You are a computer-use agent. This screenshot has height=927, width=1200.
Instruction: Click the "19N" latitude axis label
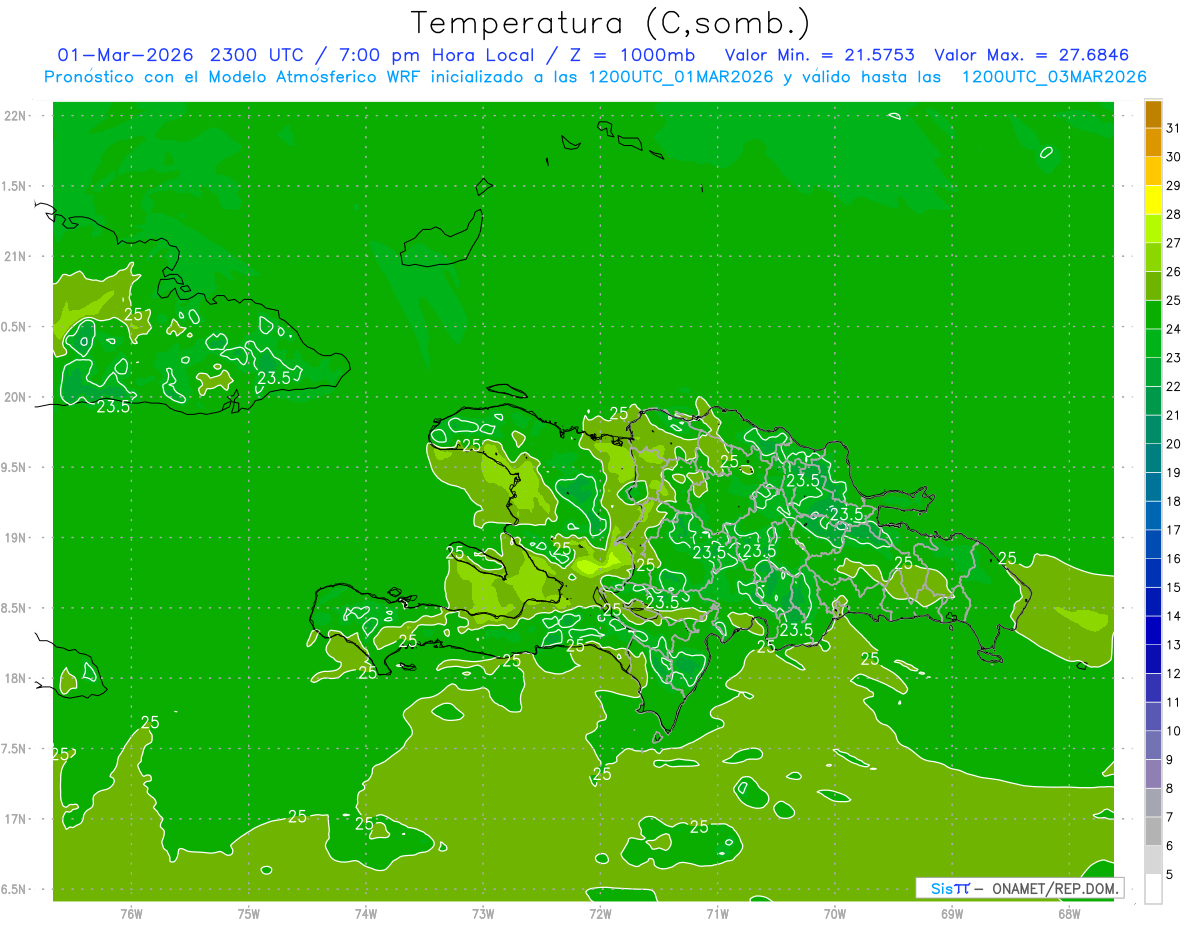click(14, 538)
